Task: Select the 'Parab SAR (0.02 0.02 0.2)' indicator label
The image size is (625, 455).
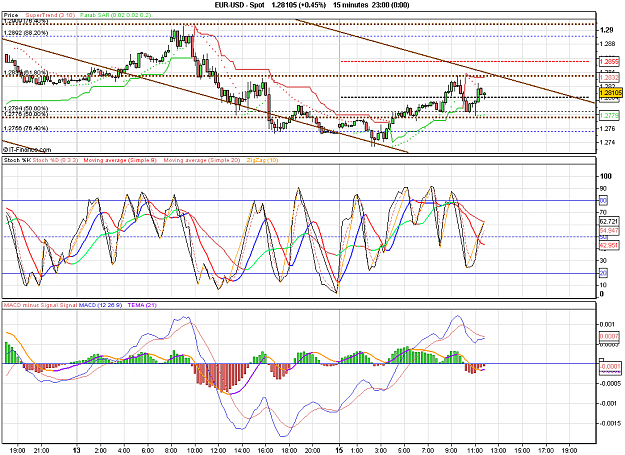Action: coord(115,15)
